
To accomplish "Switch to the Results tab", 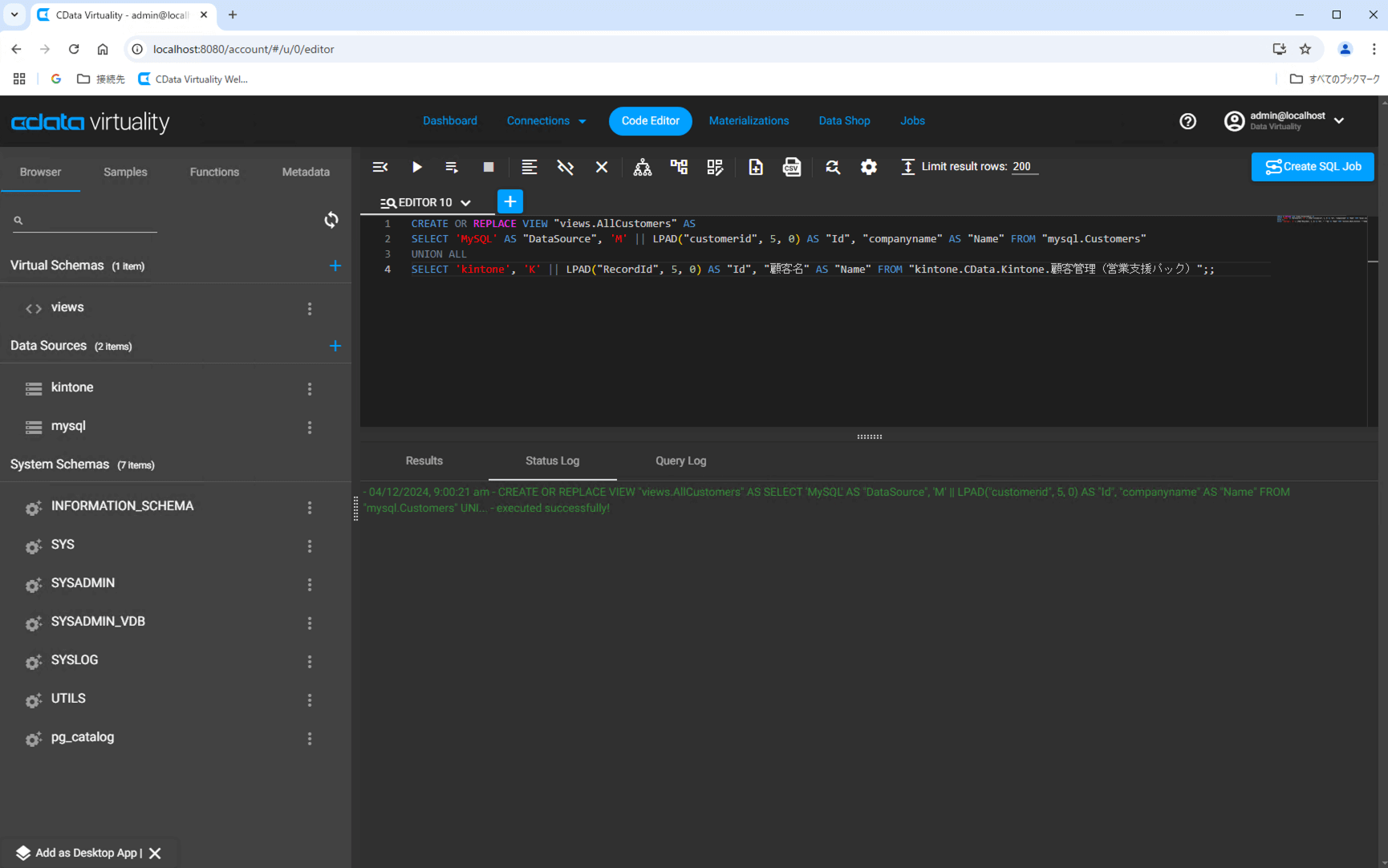I will point(424,460).
